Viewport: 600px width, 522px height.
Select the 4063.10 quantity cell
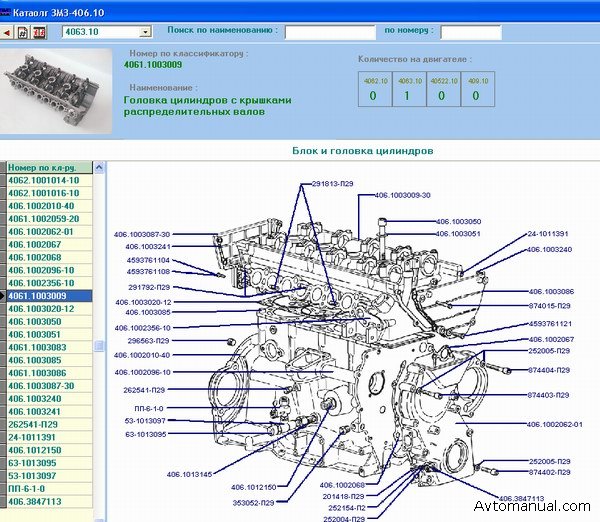point(409,89)
